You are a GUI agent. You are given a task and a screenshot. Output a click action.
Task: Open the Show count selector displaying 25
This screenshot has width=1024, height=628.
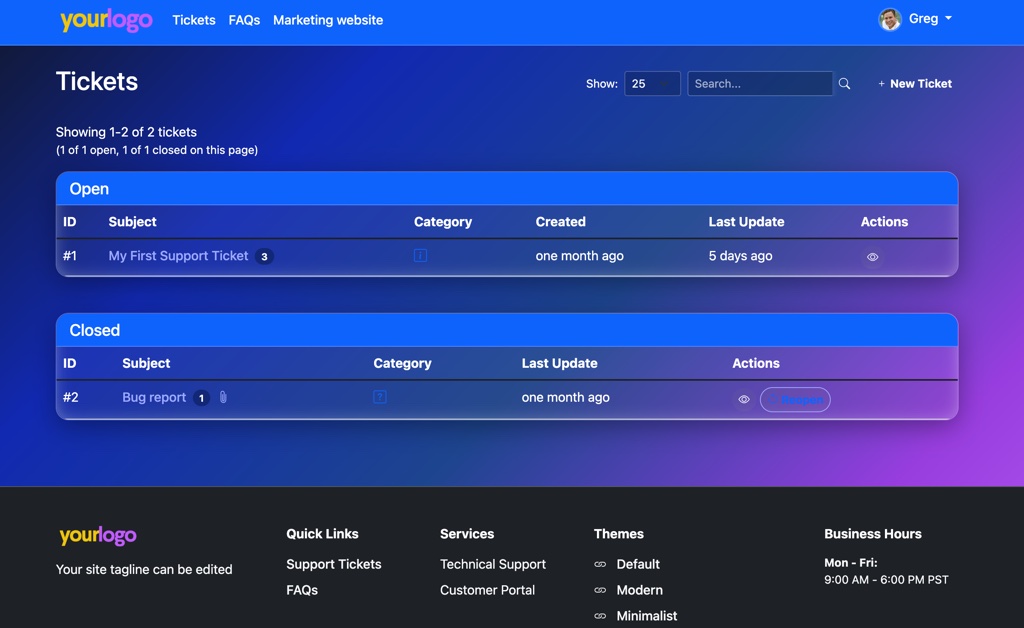click(652, 83)
